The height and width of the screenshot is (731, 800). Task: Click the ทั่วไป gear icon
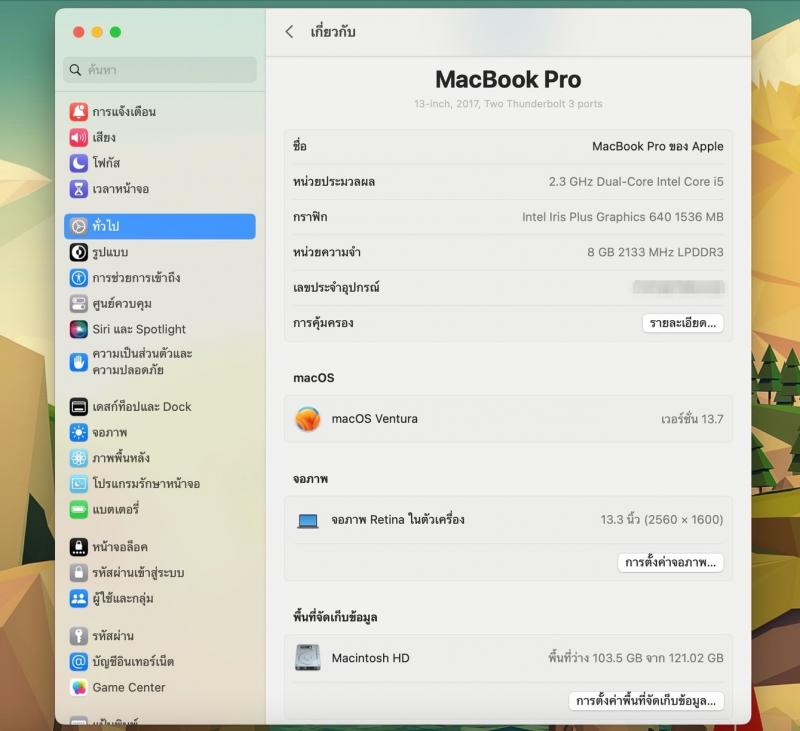tap(79, 226)
